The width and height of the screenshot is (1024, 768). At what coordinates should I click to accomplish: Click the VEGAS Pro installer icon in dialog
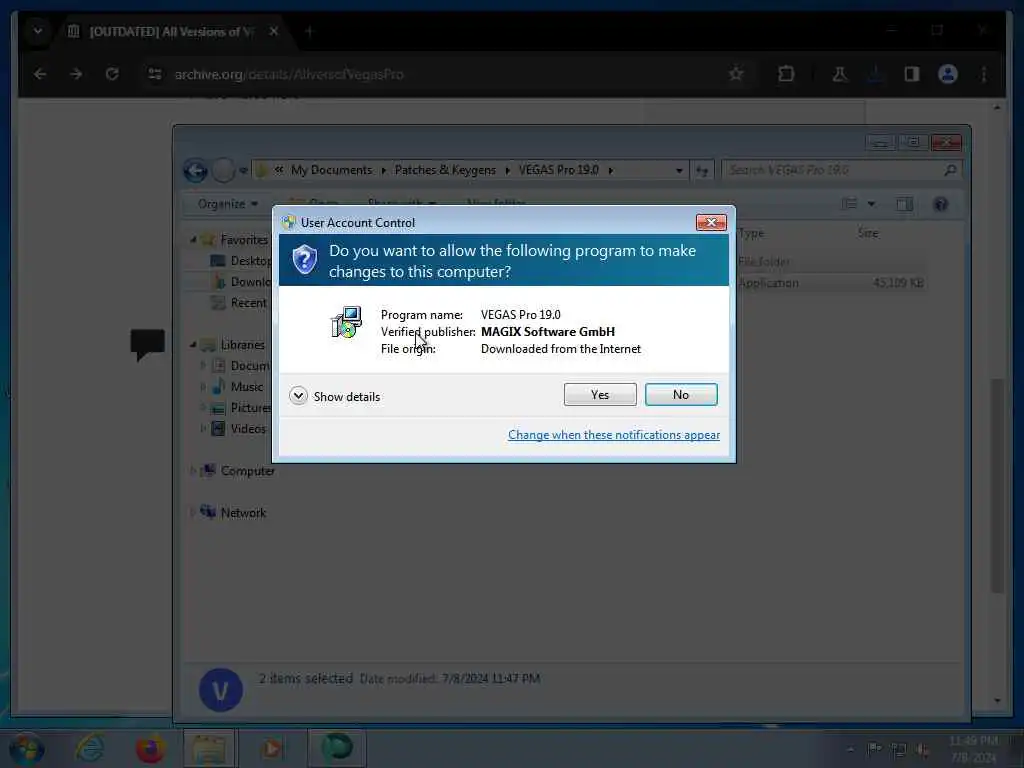pyautogui.click(x=346, y=322)
